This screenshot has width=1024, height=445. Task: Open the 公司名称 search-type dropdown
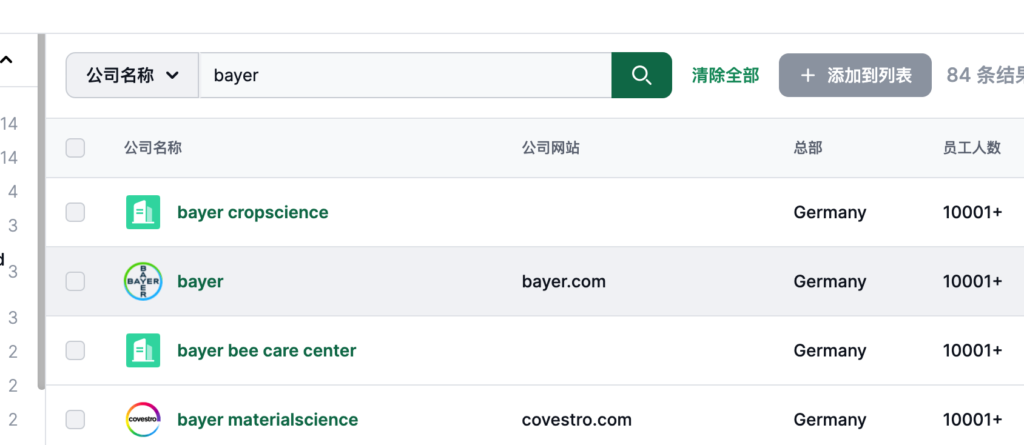coord(133,75)
